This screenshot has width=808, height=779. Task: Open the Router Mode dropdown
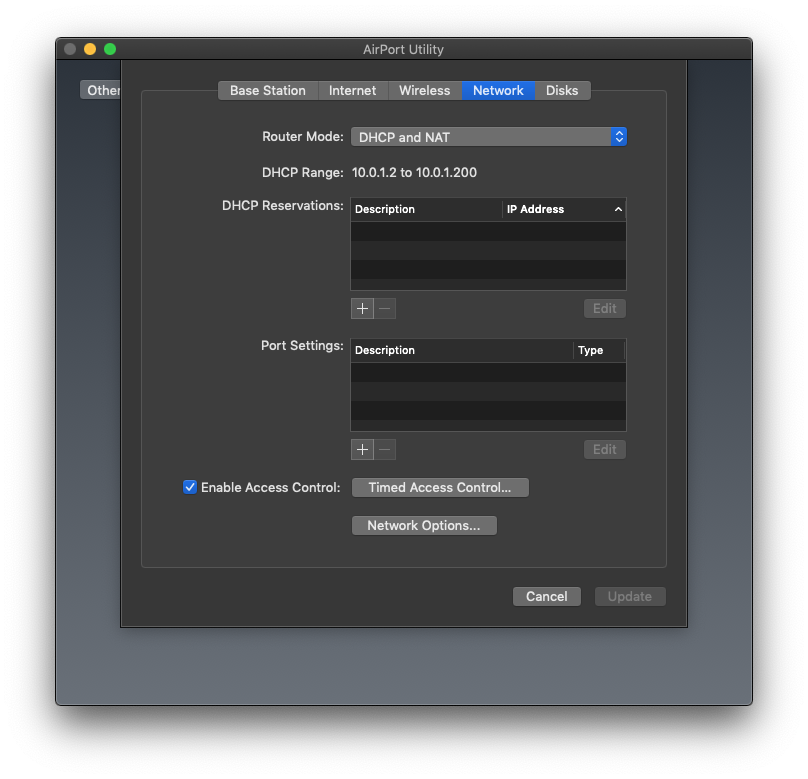click(x=489, y=137)
